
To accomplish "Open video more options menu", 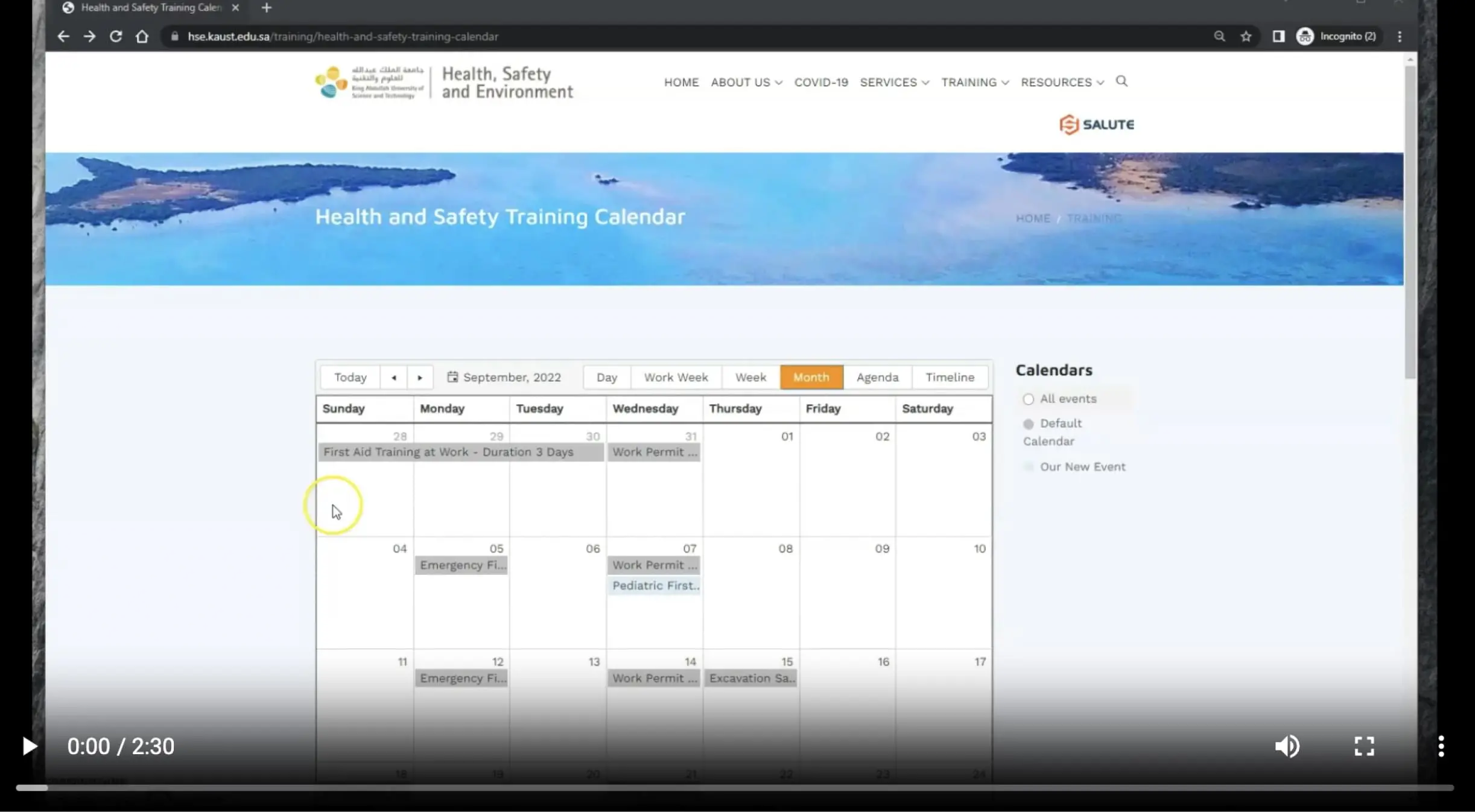I will tap(1441, 746).
